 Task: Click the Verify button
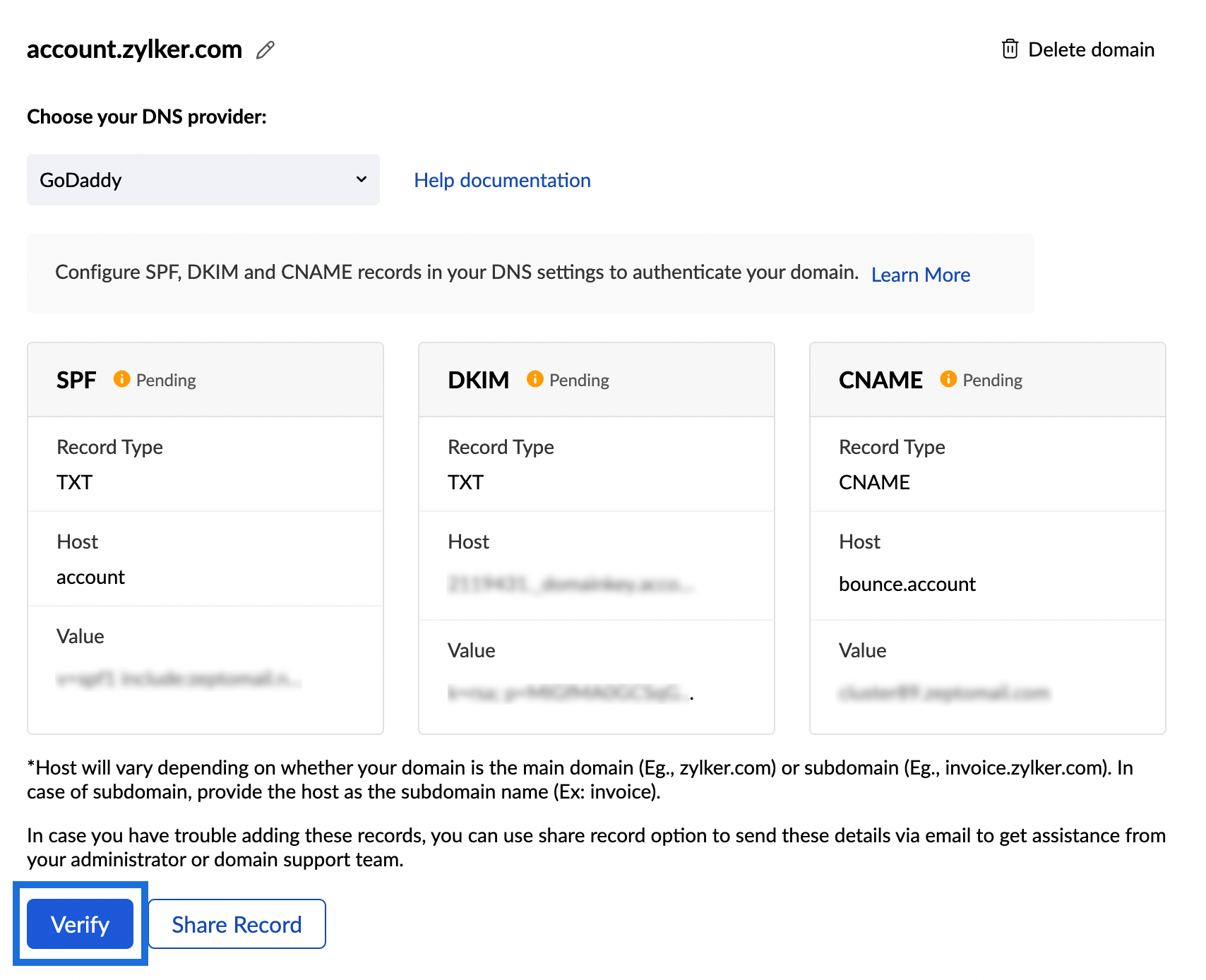pyautogui.click(x=79, y=924)
